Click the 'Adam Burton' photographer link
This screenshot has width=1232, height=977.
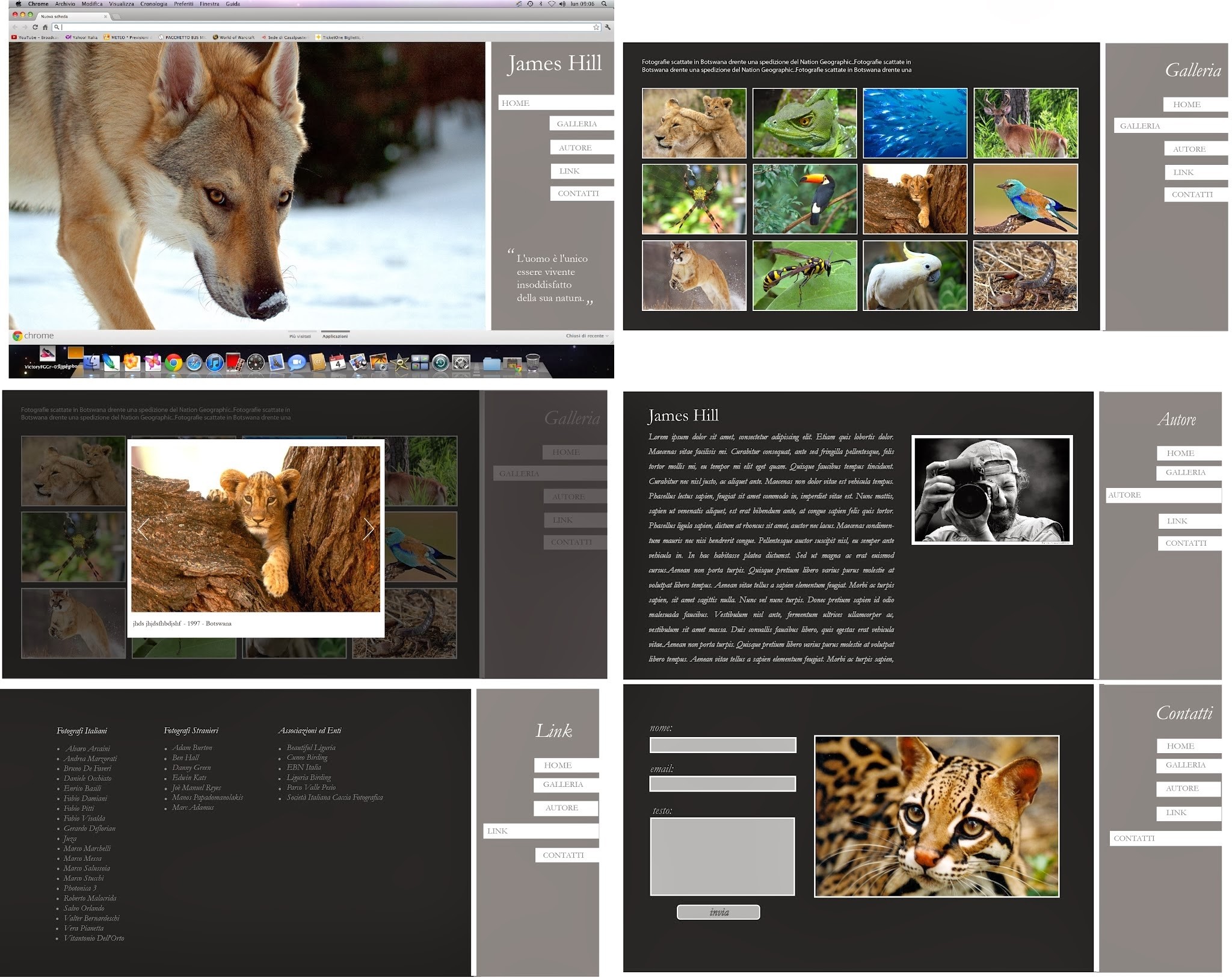pos(192,748)
